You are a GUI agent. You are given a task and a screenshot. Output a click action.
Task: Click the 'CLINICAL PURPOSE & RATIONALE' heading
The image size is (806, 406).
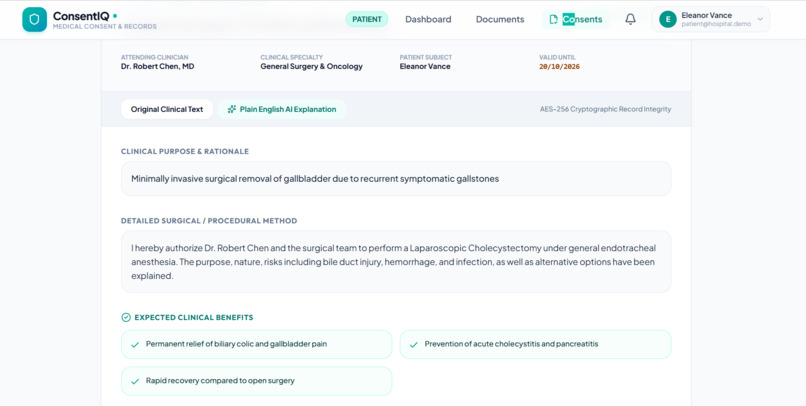(x=185, y=152)
